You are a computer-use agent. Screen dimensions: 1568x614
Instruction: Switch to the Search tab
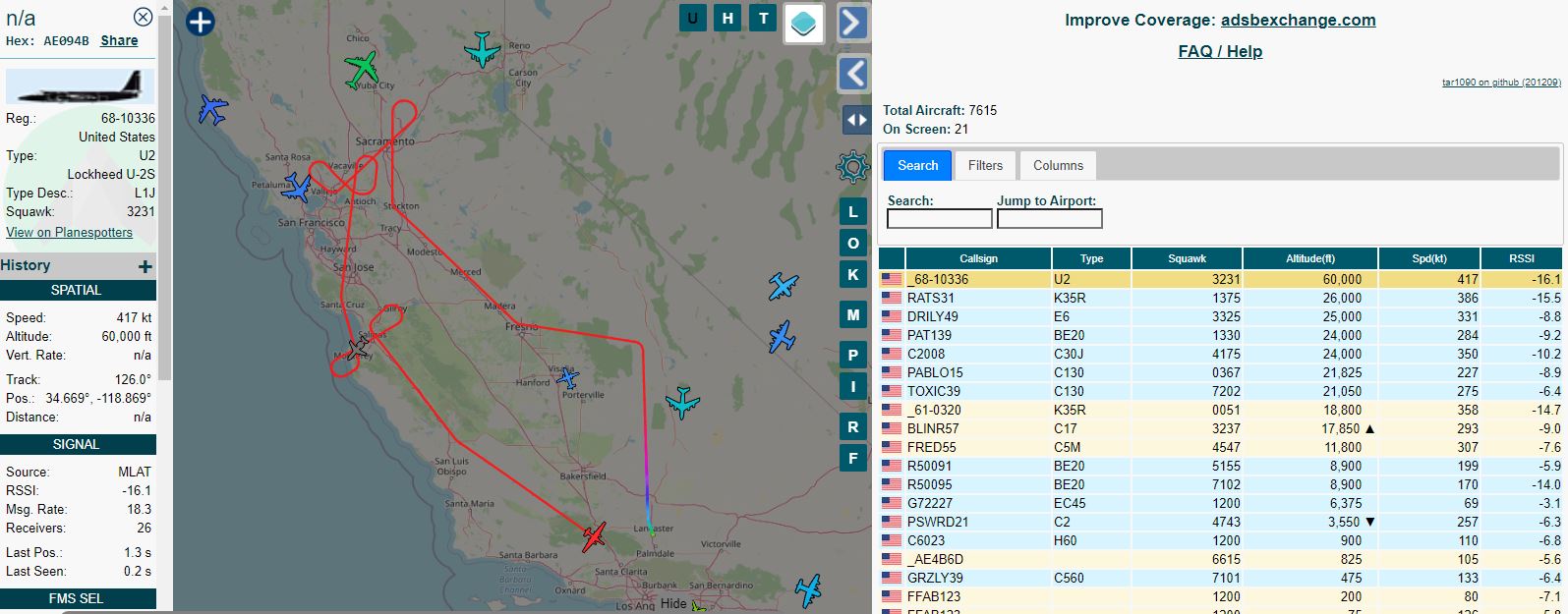click(x=917, y=165)
